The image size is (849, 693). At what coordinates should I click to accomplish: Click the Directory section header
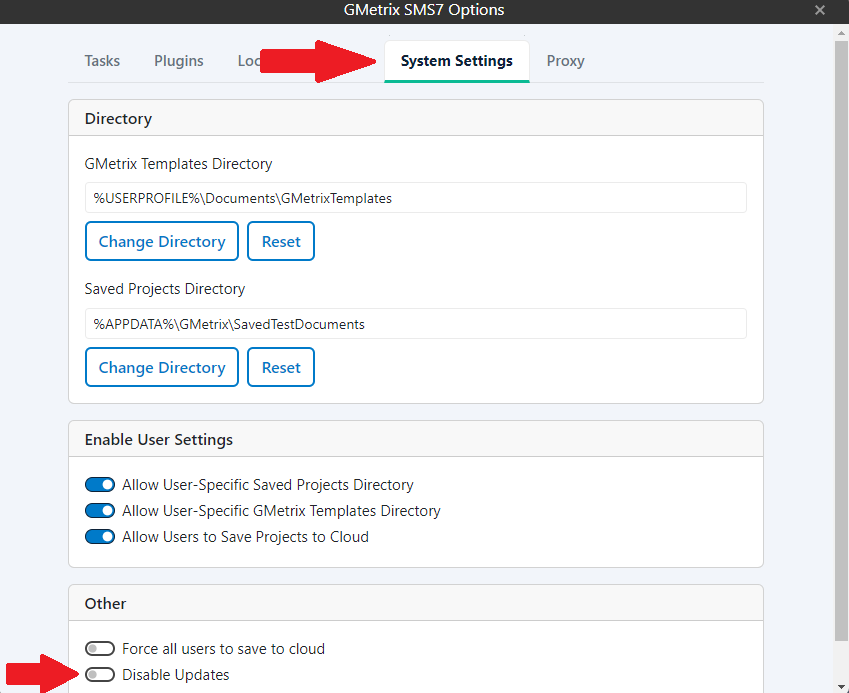point(416,118)
